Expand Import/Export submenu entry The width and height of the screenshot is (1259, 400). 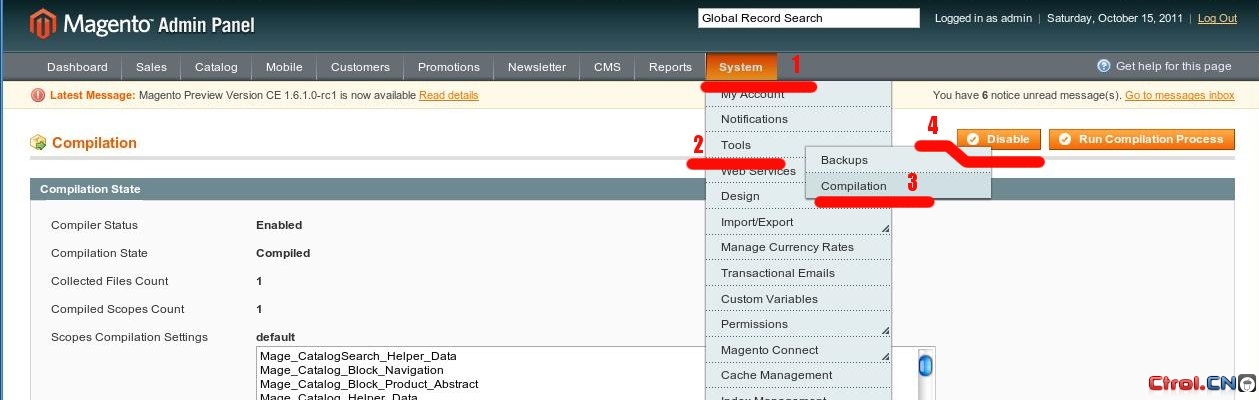(x=798, y=222)
